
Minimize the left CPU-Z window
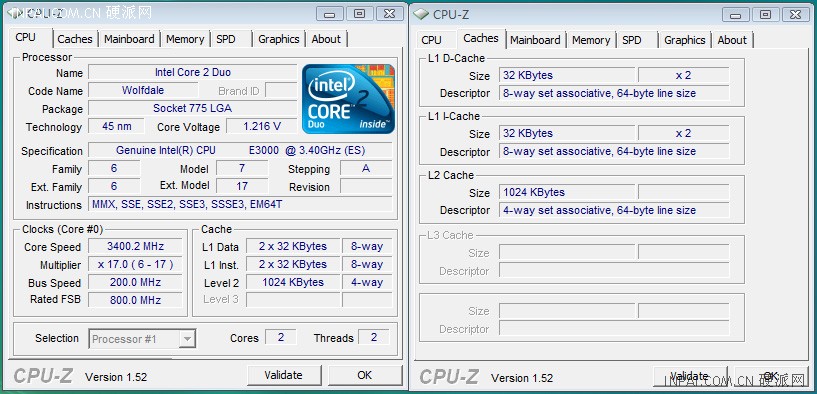(329, 14)
